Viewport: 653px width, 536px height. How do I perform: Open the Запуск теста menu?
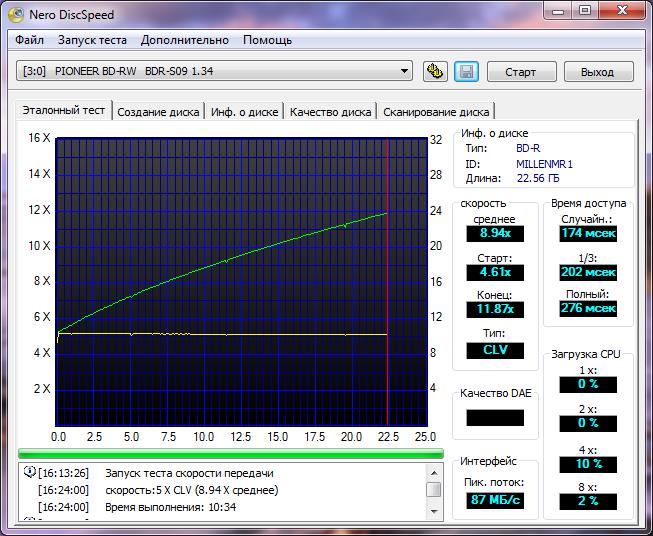tap(92, 40)
